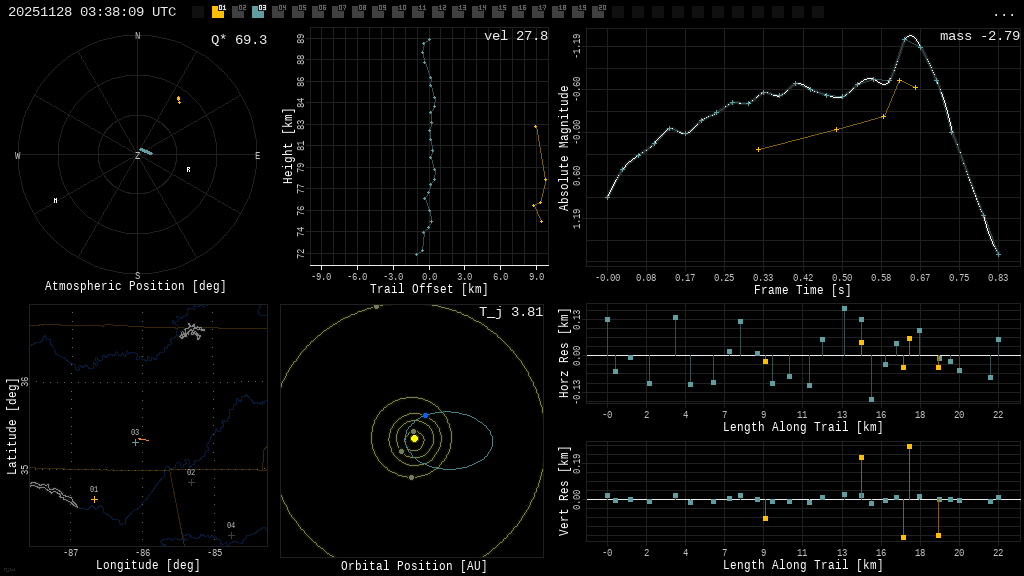1024x576 pixels.
Task: Click the M marker in polar plot
Action: (x=55, y=201)
